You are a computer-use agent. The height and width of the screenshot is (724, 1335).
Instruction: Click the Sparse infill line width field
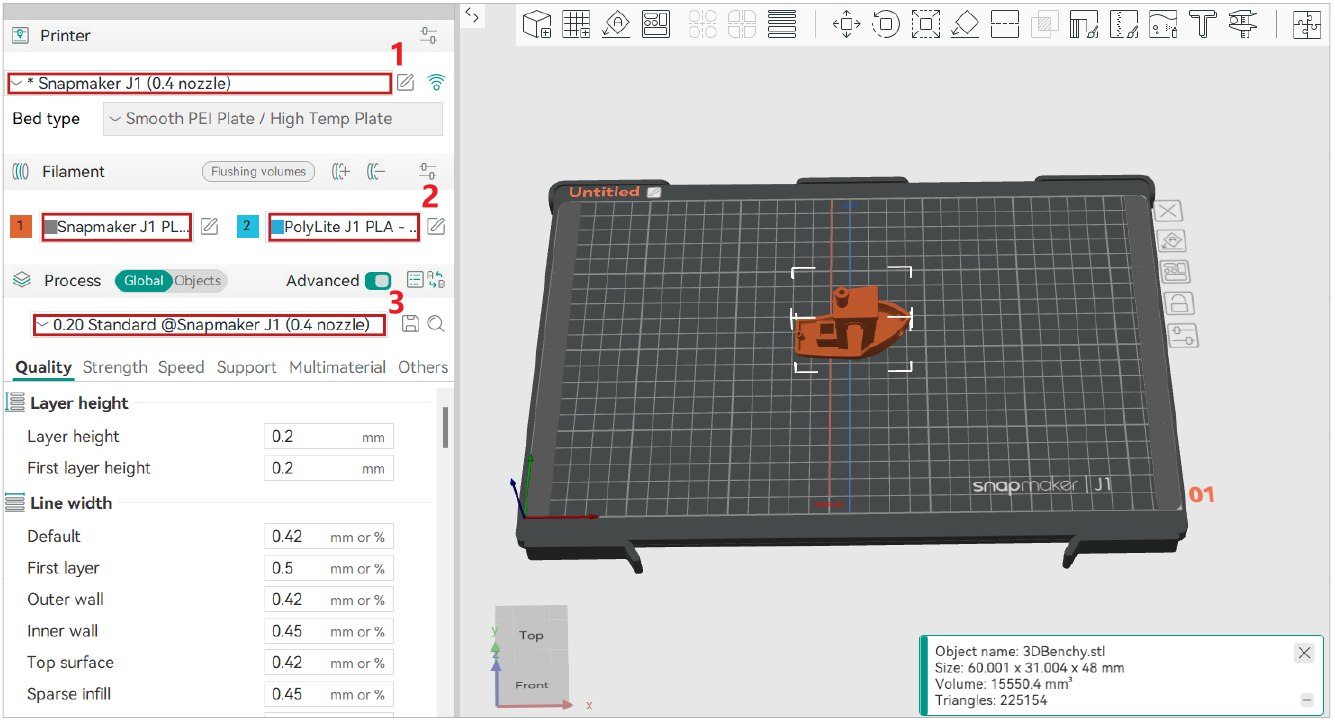tap(329, 694)
